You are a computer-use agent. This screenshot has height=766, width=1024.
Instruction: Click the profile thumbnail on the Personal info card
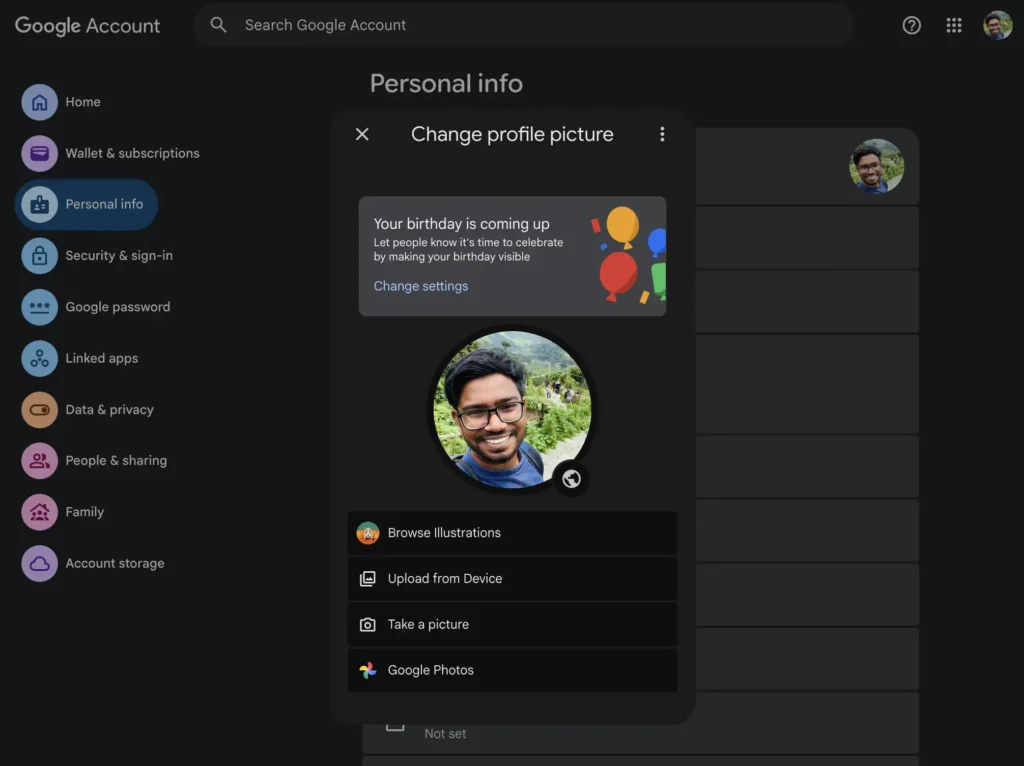(x=876, y=166)
